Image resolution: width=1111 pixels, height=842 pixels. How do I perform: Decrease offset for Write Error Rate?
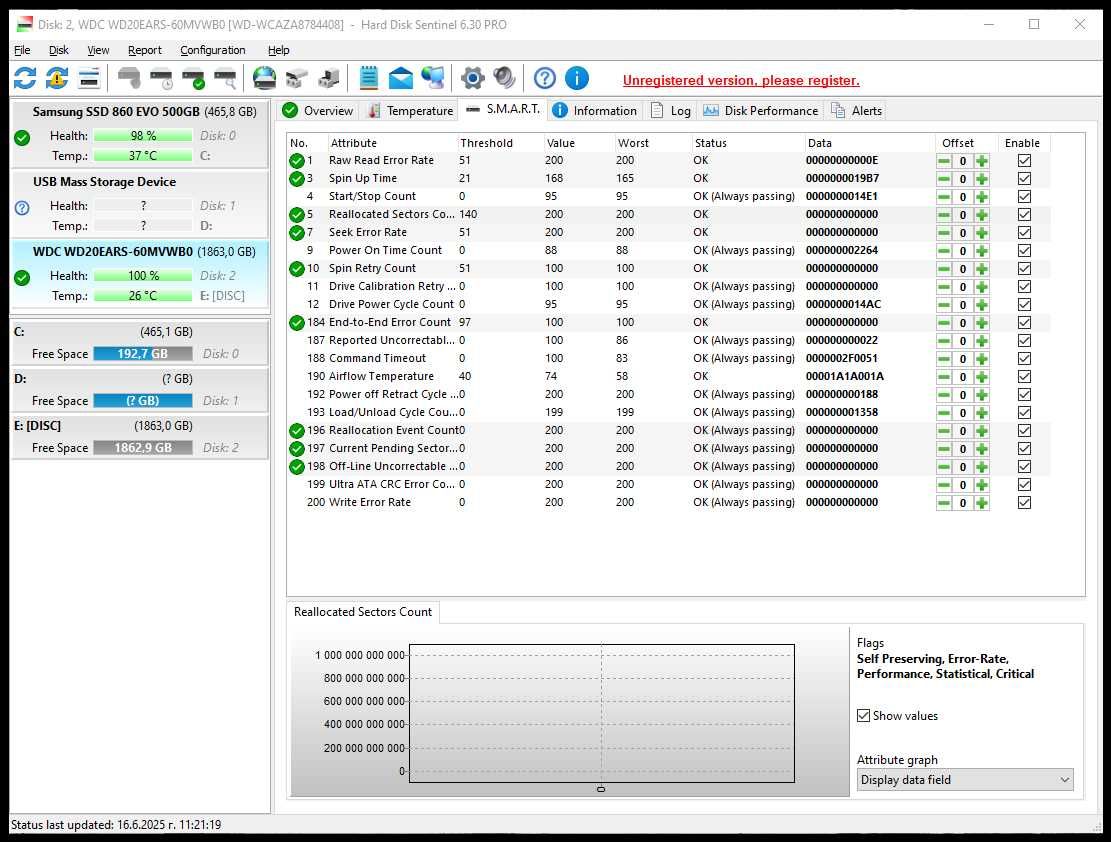click(944, 503)
